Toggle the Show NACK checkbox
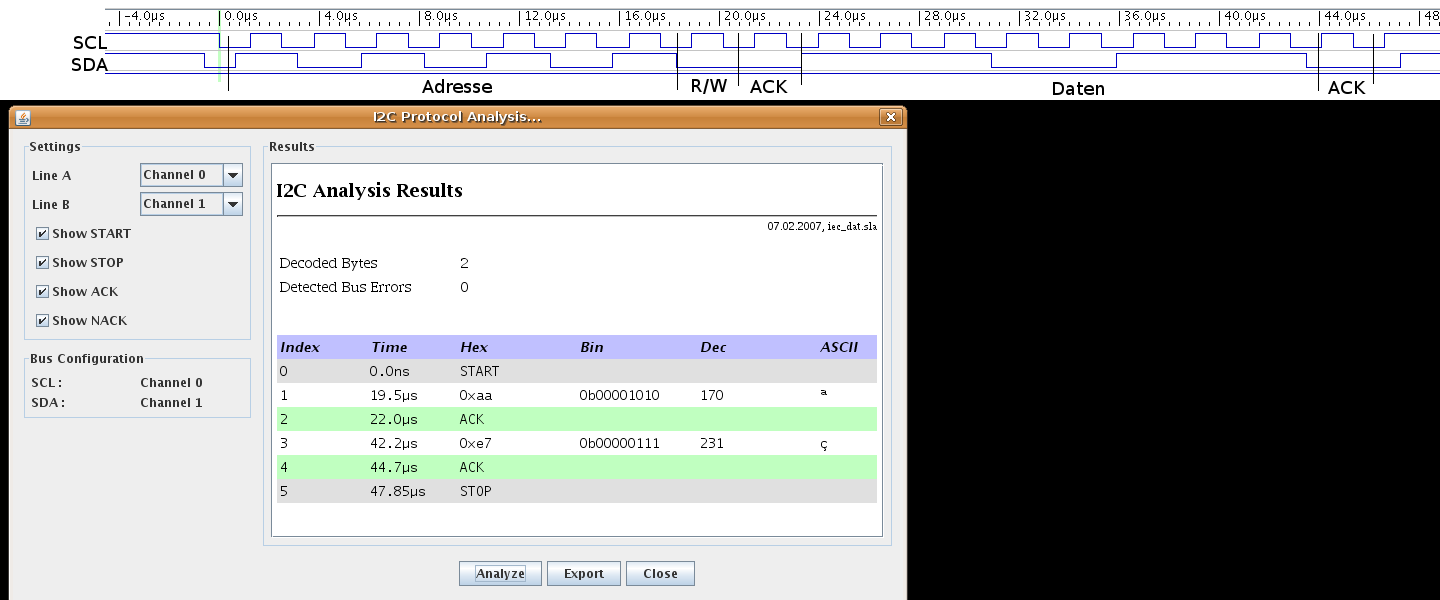Image resolution: width=1440 pixels, height=600 pixels. [x=42, y=320]
